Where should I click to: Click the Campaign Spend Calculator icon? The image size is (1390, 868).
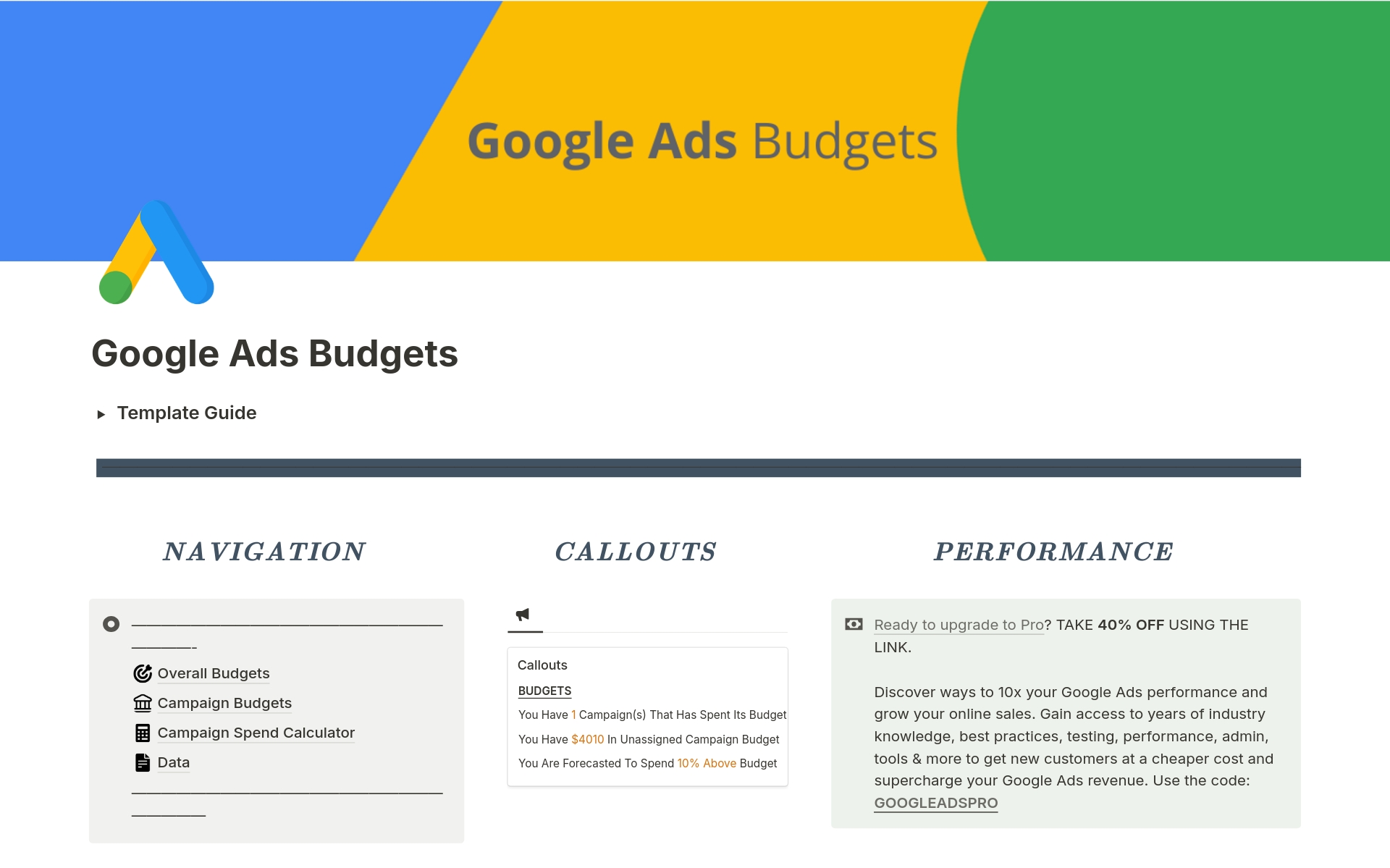point(142,733)
